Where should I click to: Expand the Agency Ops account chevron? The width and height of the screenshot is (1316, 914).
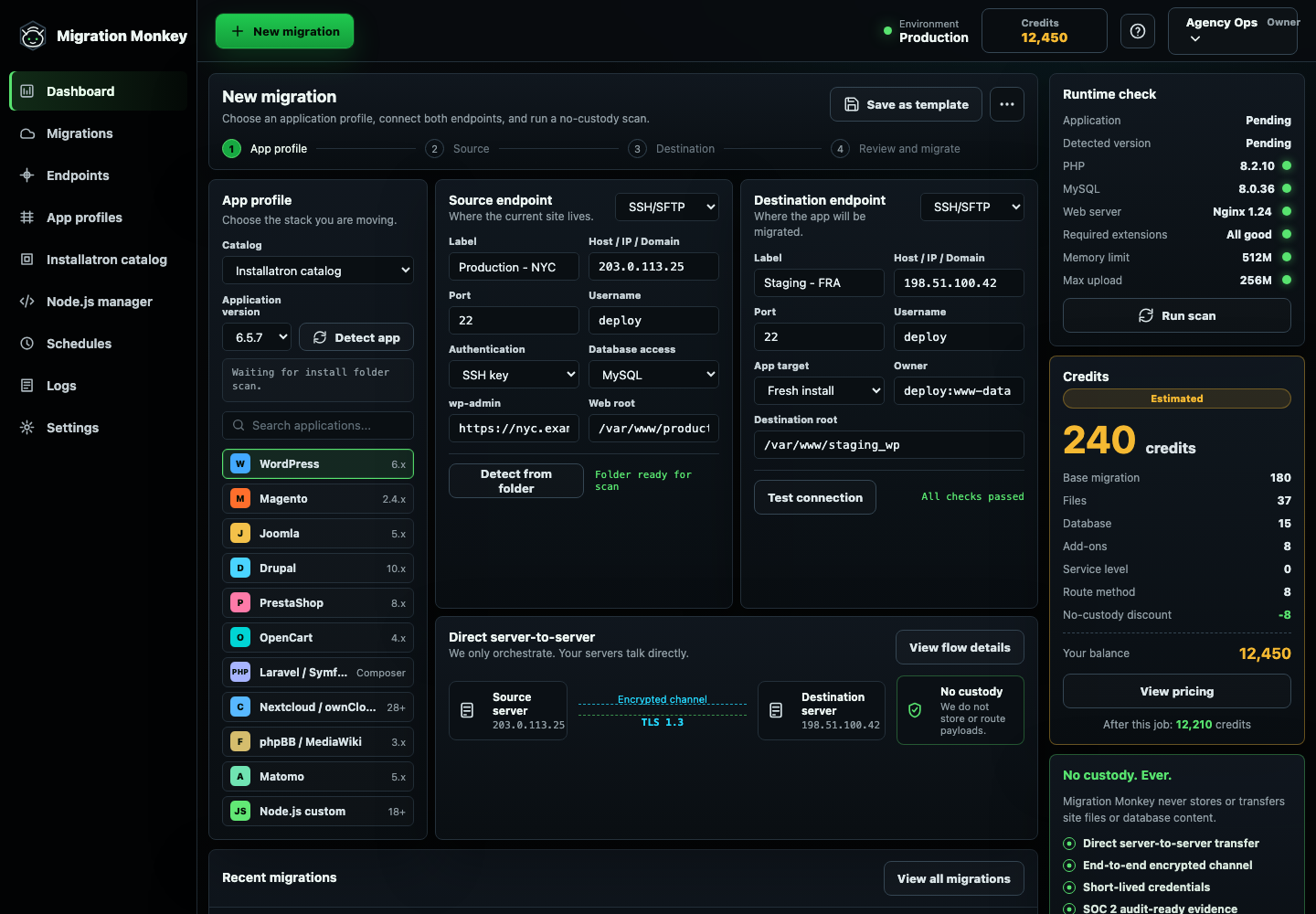tap(1195, 39)
